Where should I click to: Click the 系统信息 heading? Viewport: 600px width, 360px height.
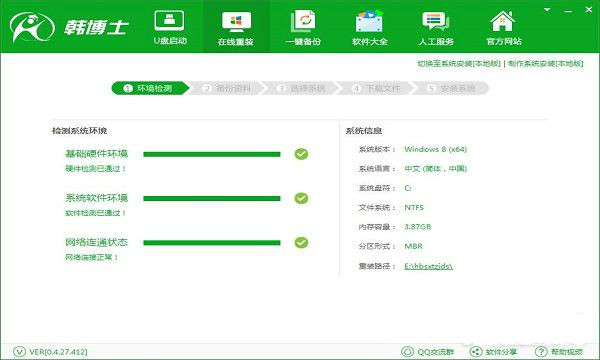364,131
